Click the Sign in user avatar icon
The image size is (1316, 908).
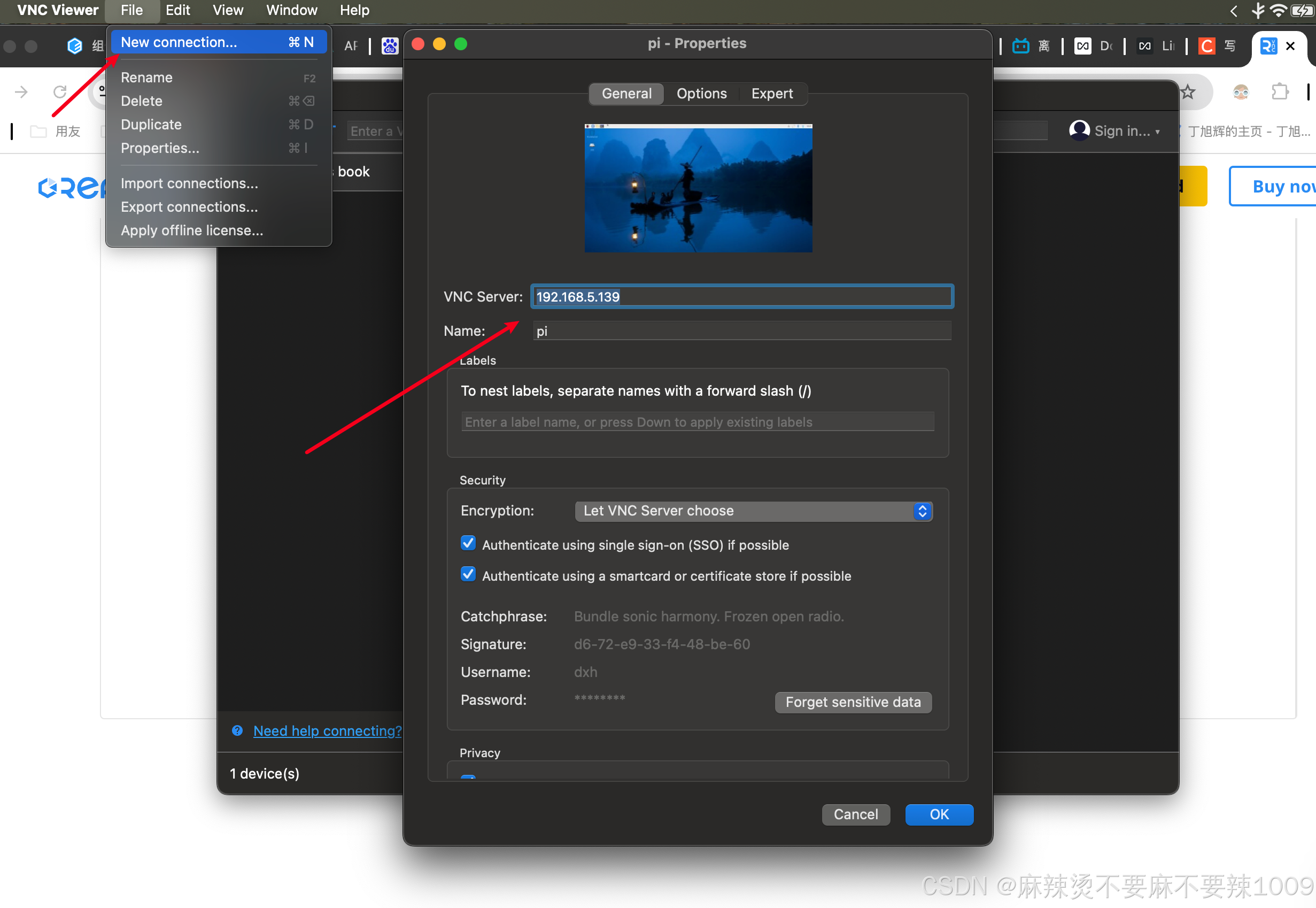coord(1079,130)
